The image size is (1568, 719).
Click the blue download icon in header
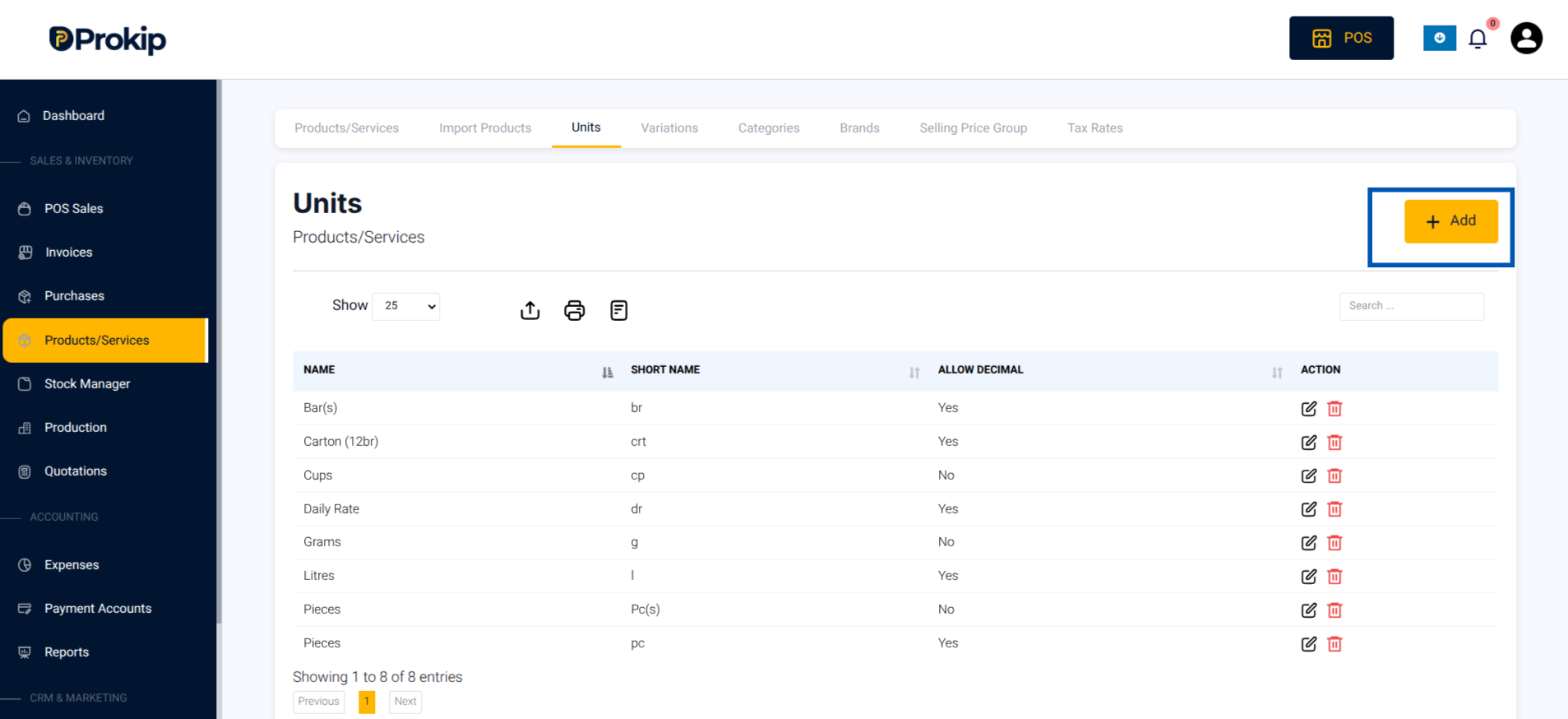coord(1439,38)
